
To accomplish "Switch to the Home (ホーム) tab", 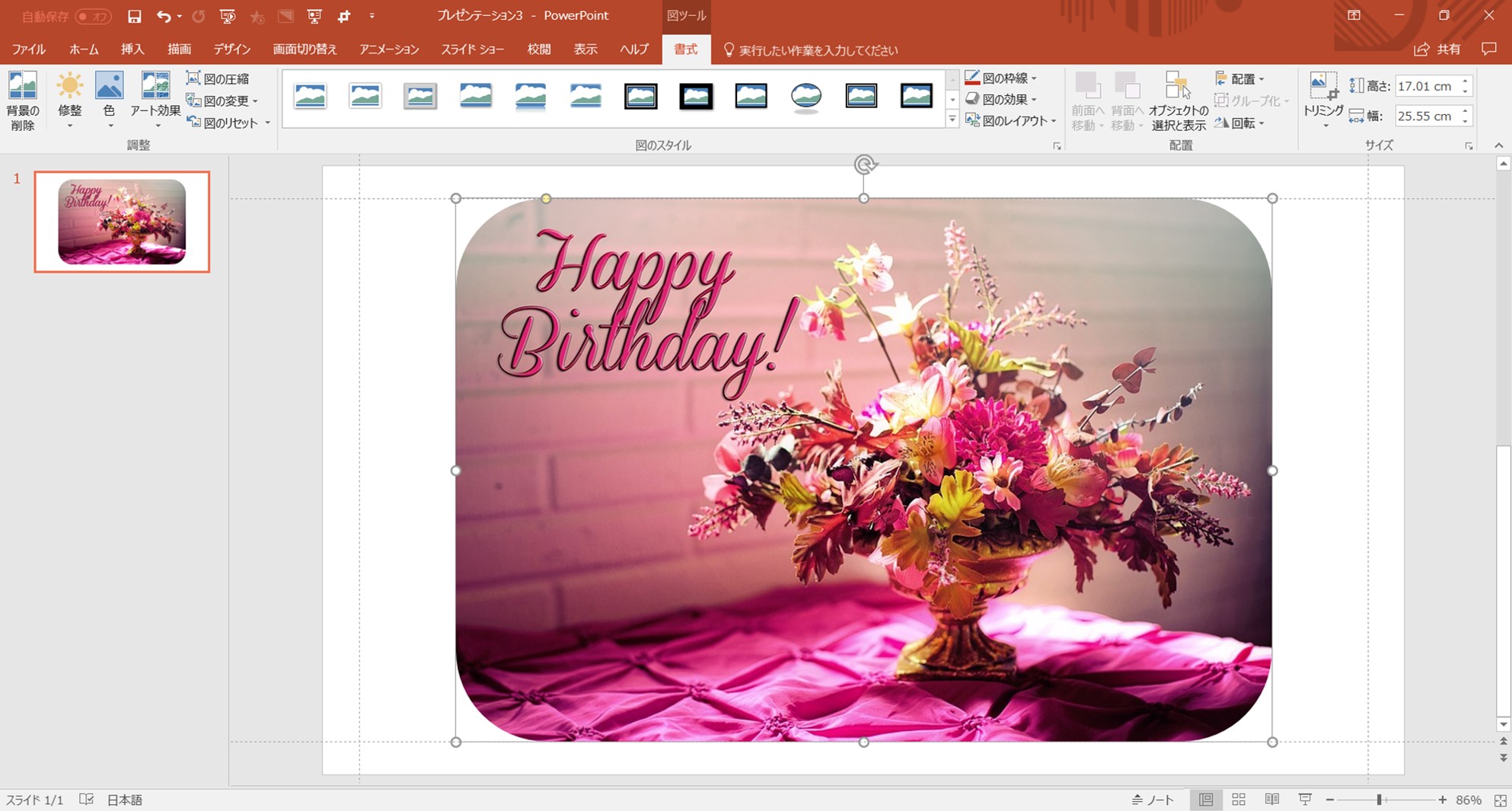I will pyautogui.click(x=84, y=49).
